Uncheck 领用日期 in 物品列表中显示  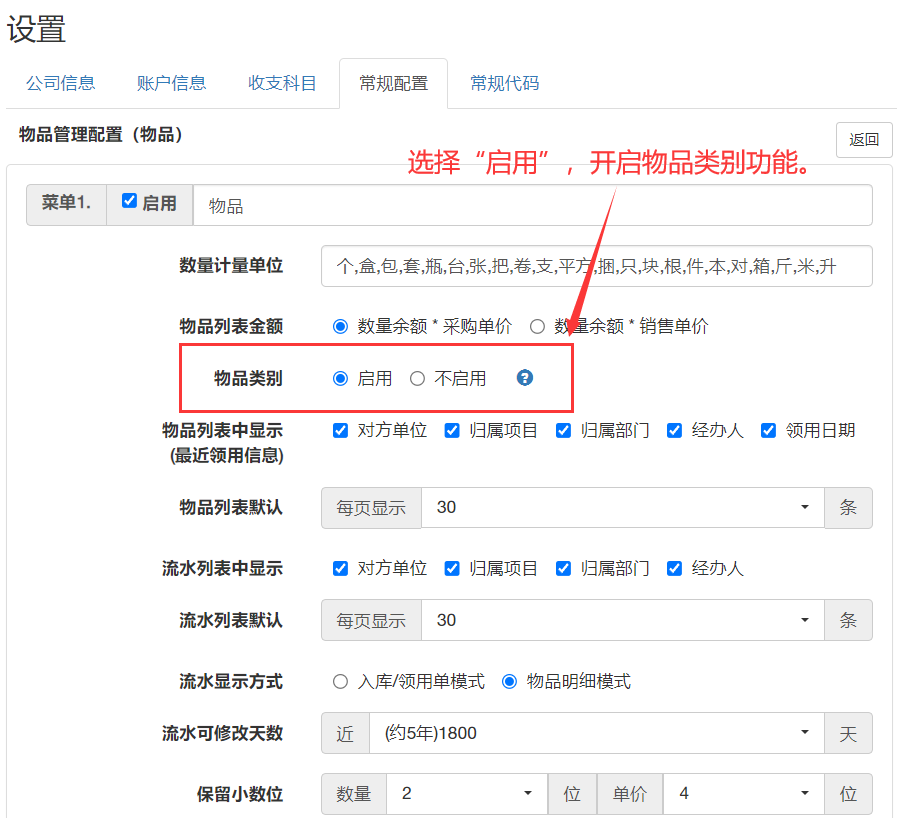click(x=768, y=430)
